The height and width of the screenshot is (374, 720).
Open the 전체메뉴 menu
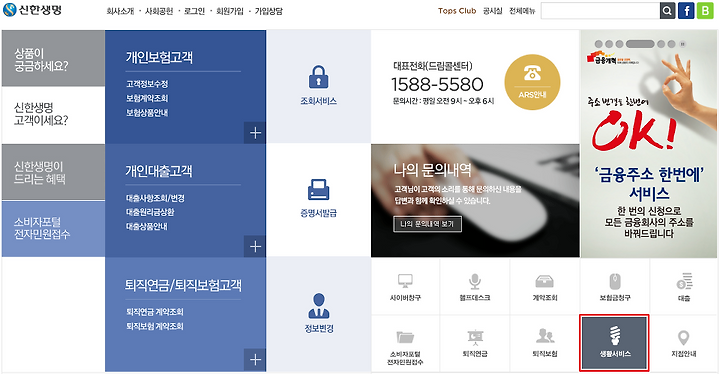pos(522,11)
